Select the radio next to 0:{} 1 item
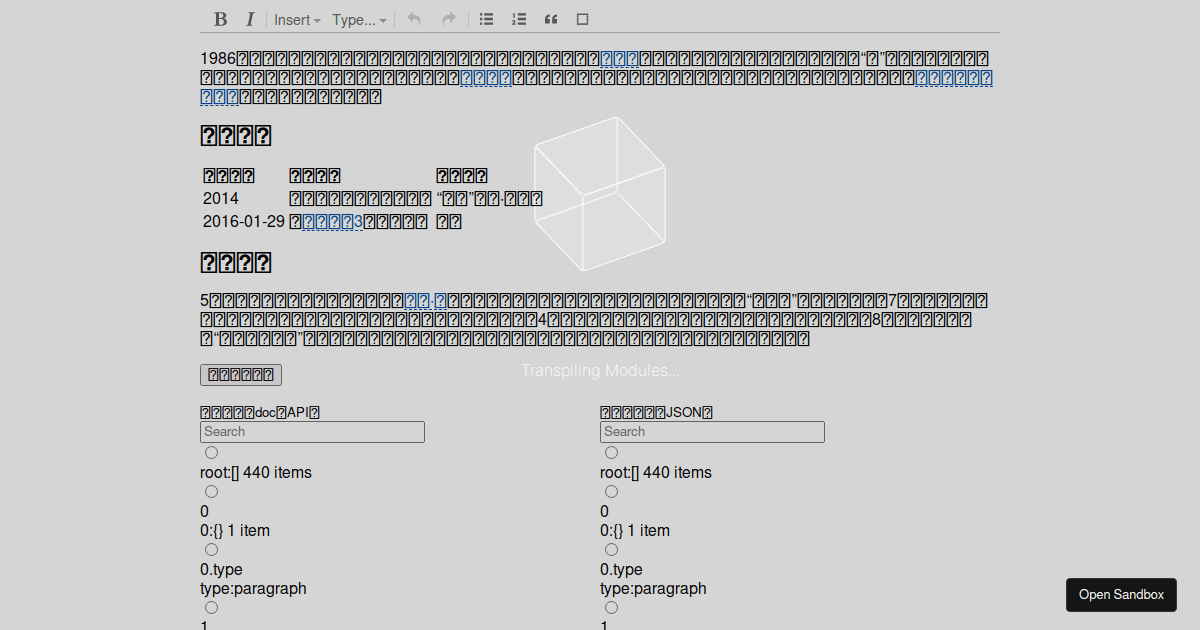This screenshot has height=630, width=1200. tap(611, 491)
